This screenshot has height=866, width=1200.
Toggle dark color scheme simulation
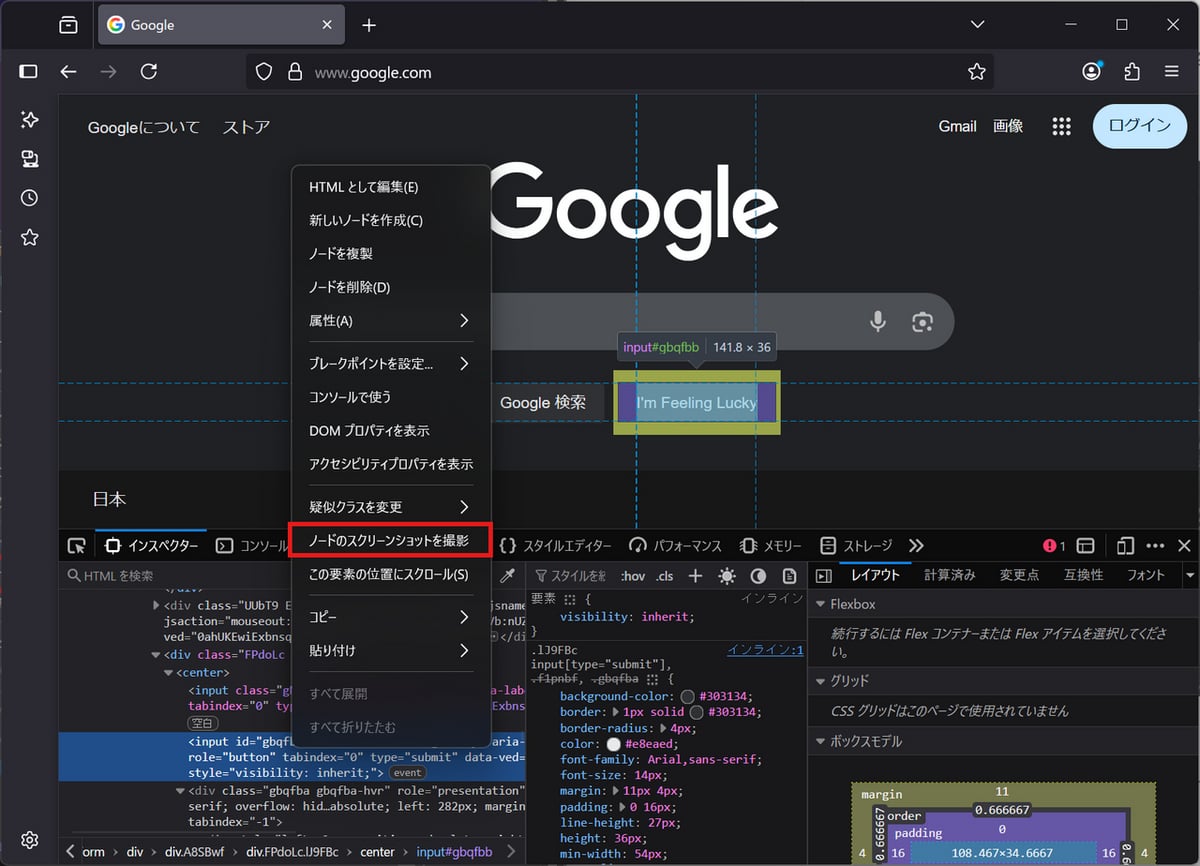[758, 576]
